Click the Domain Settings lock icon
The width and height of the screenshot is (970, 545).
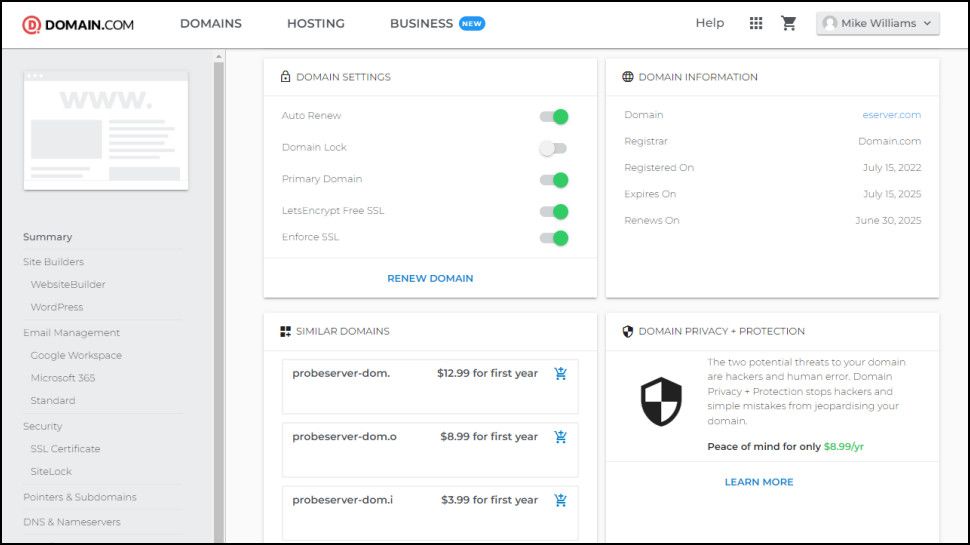click(x=285, y=77)
